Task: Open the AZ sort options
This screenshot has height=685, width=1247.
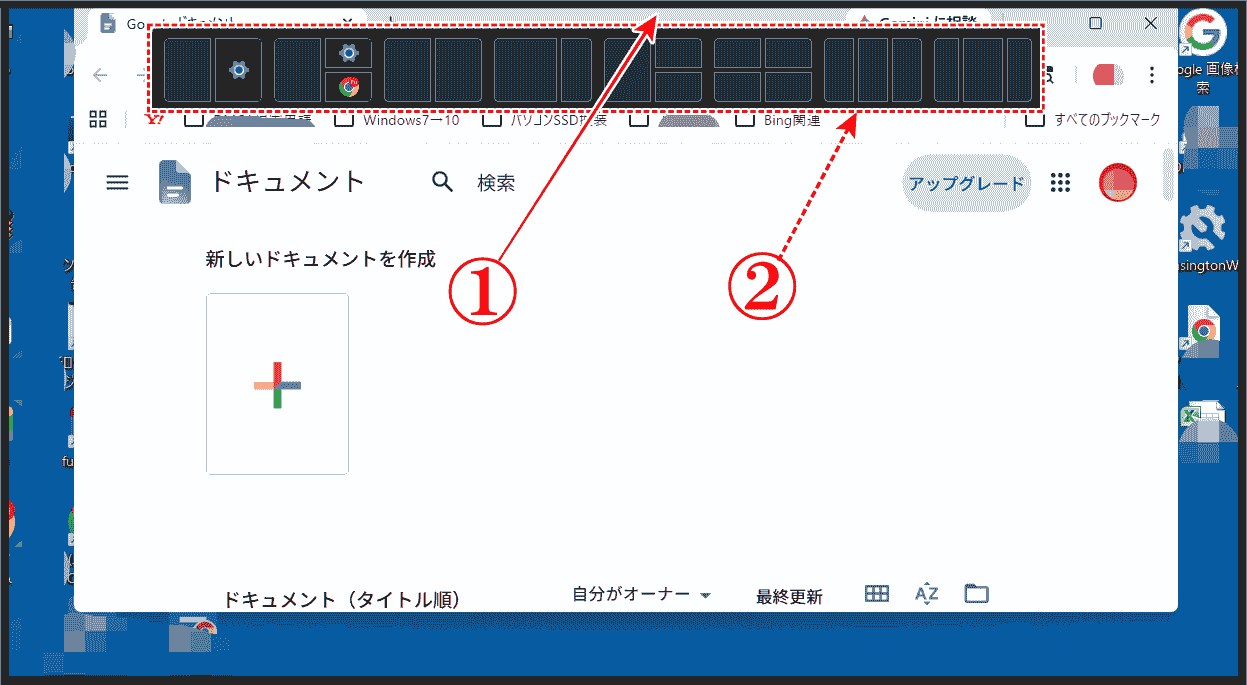Action: pyautogui.click(x=927, y=594)
